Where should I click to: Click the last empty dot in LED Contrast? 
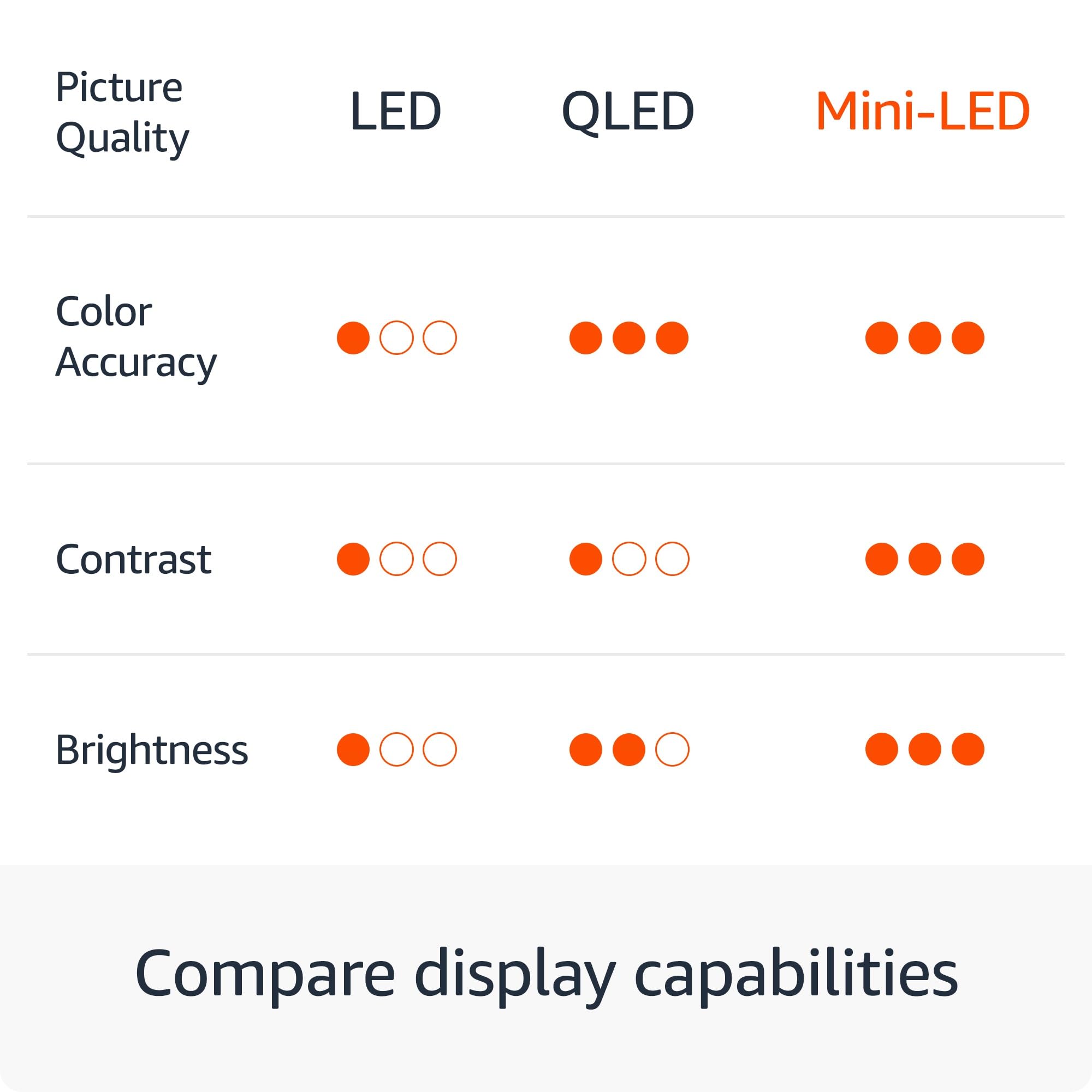tap(440, 559)
